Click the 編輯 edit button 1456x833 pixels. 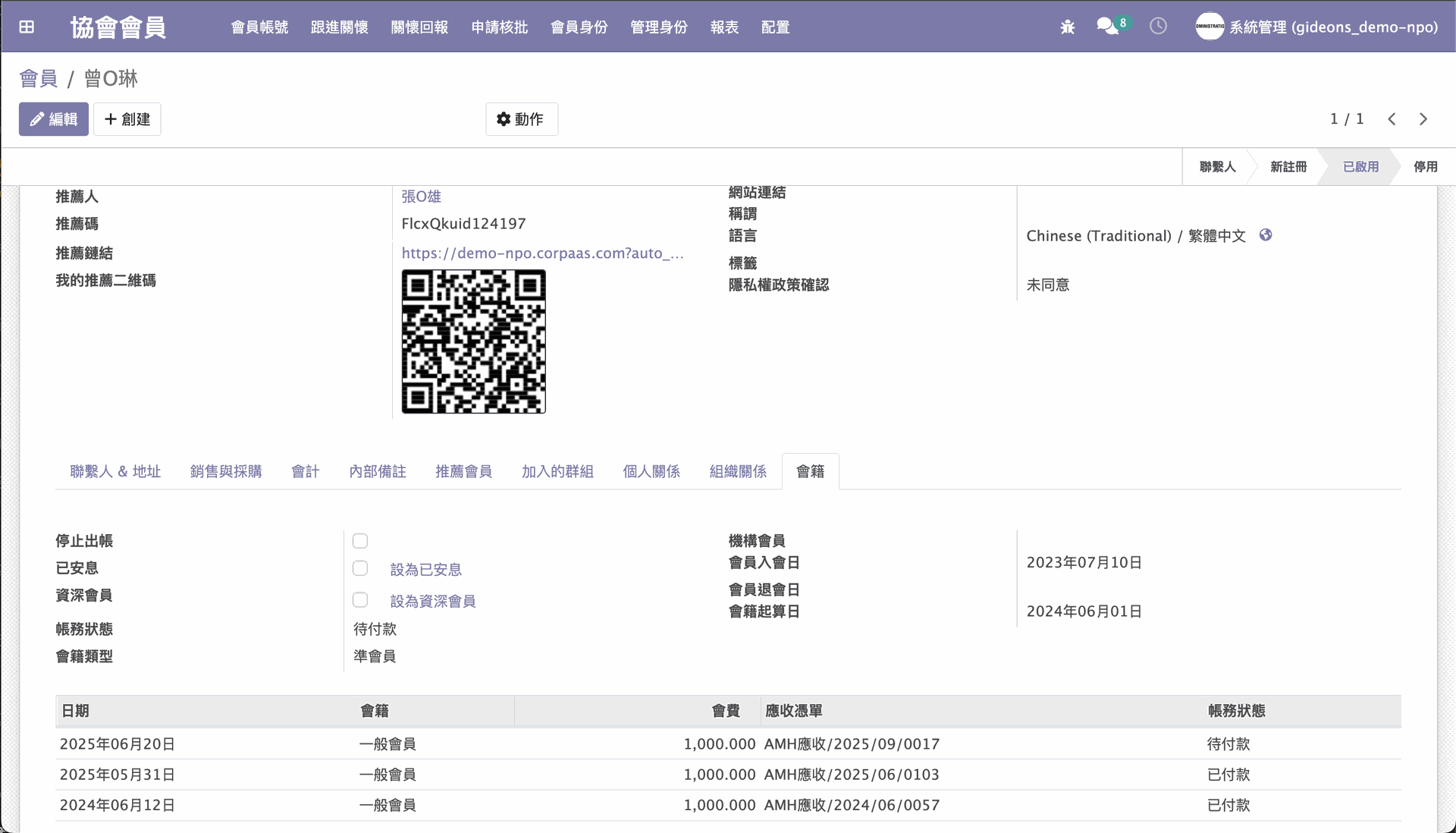pos(54,119)
